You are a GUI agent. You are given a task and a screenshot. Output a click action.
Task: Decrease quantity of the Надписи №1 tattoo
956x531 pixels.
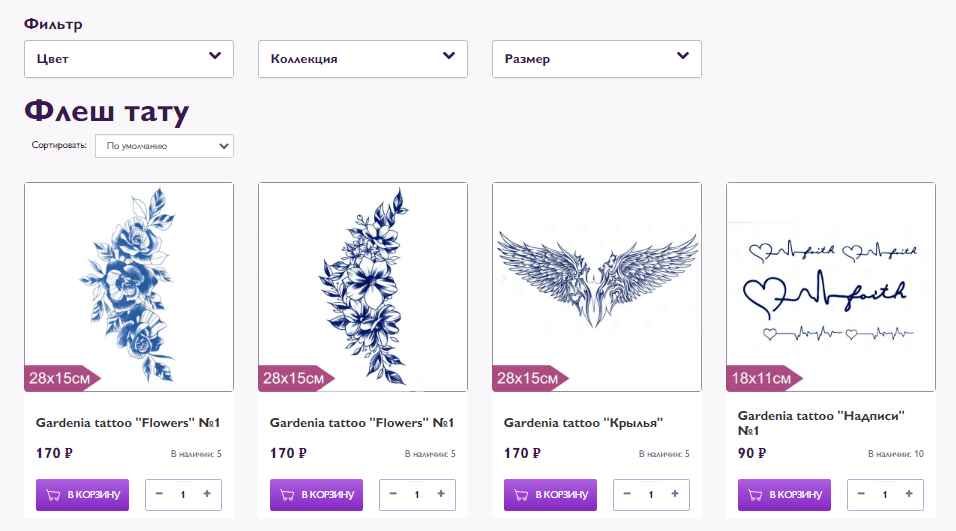tap(861, 494)
